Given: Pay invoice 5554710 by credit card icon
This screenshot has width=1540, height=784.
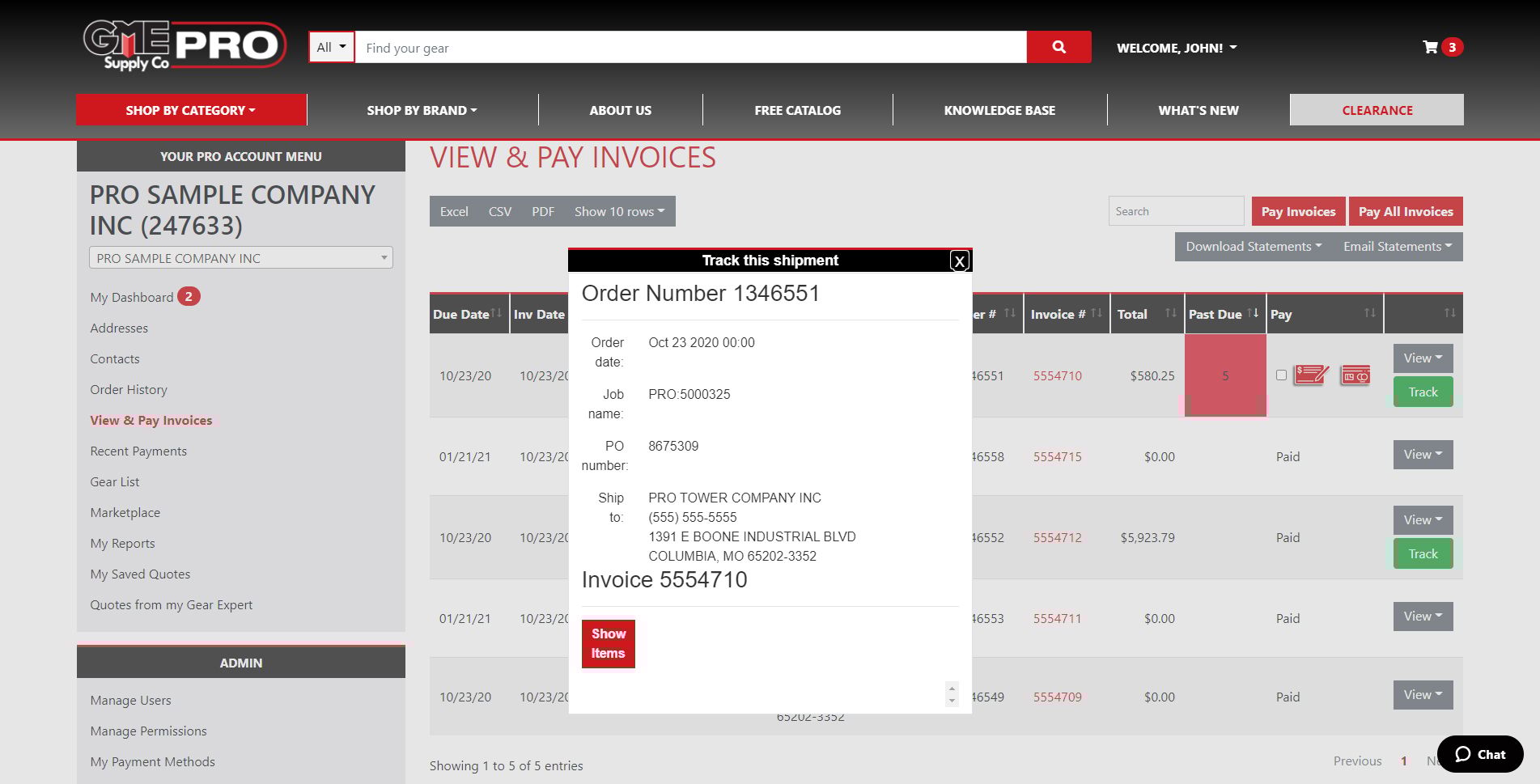Looking at the screenshot, I should pos(1355,375).
